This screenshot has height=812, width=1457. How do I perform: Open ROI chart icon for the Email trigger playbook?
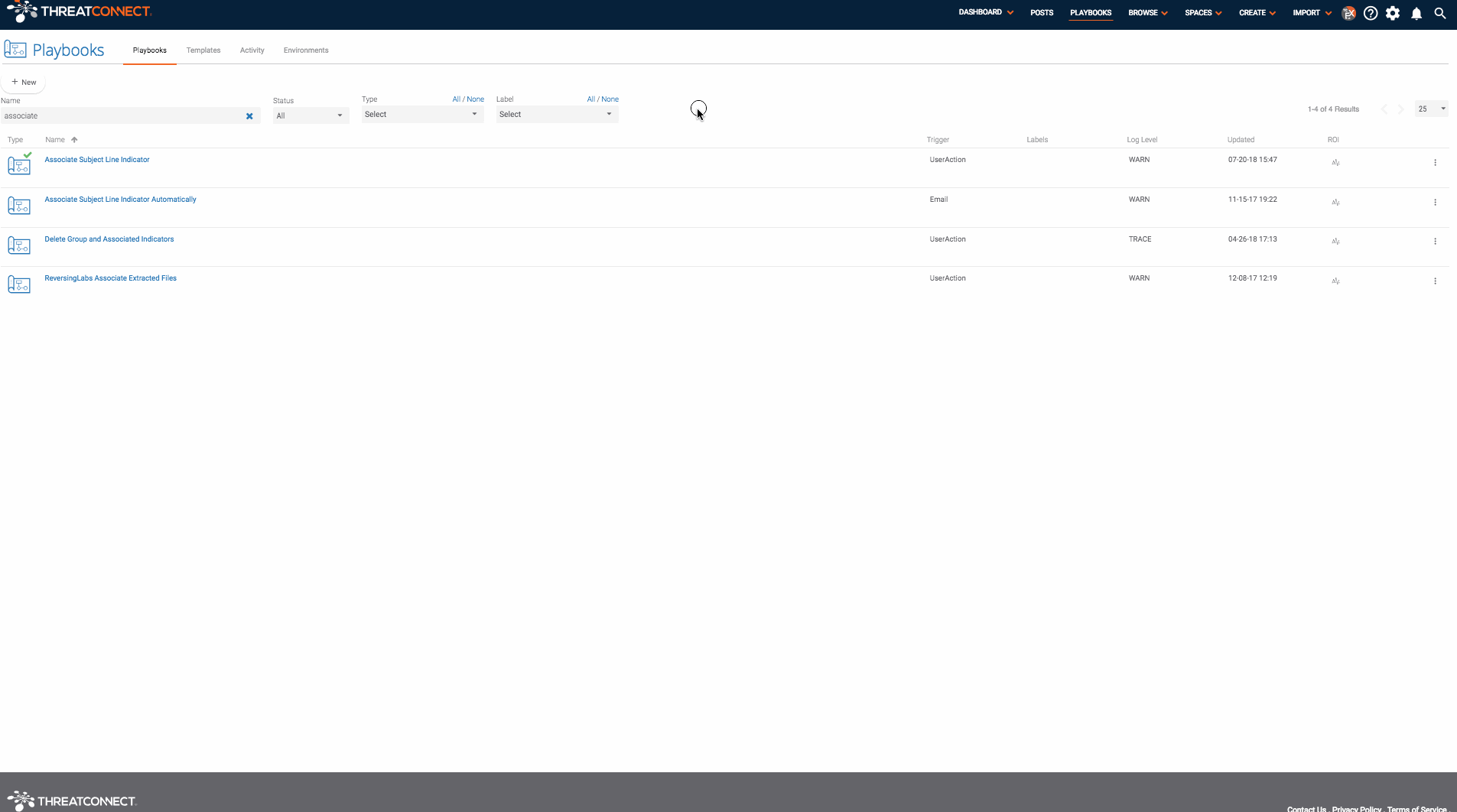[1335, 203]
